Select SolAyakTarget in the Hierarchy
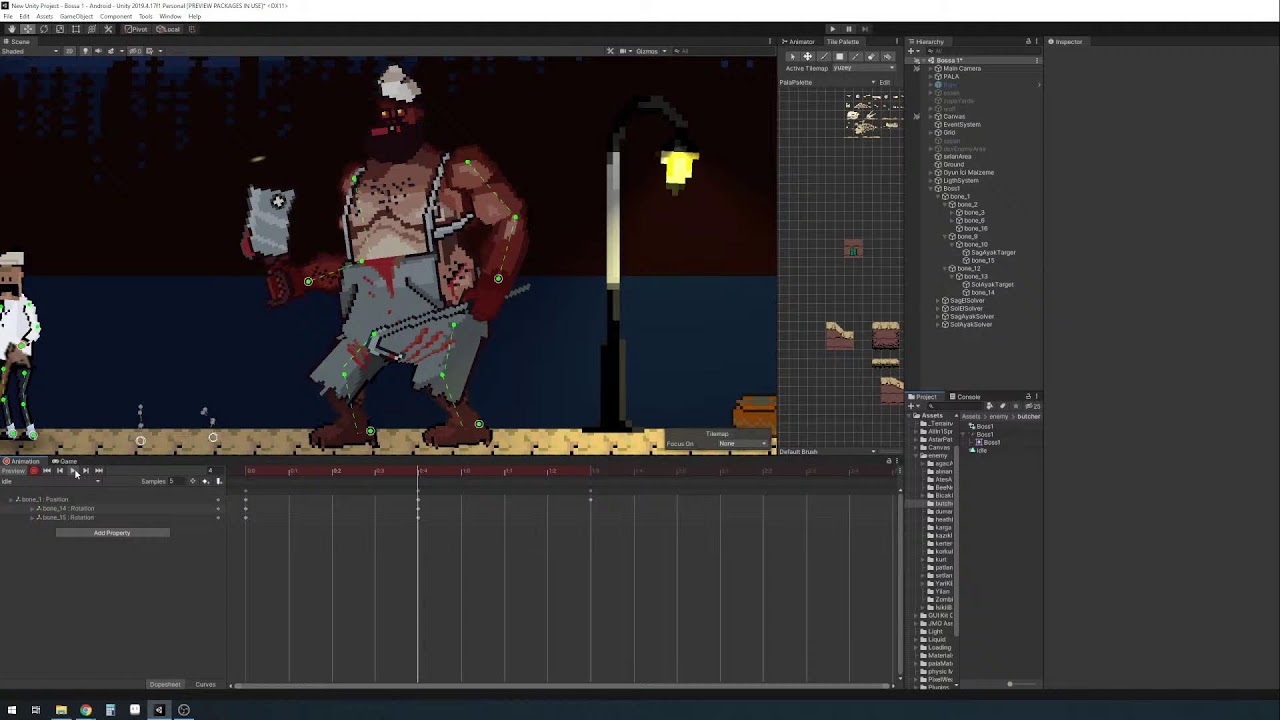The width and height of the screenshot is (1280, 720). tap(992, 285)
